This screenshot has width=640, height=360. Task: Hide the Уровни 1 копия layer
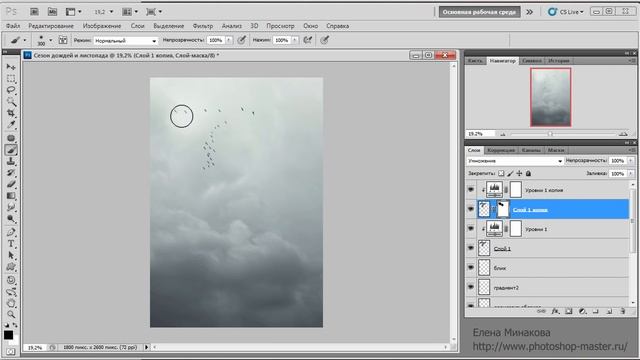point(471,190)
